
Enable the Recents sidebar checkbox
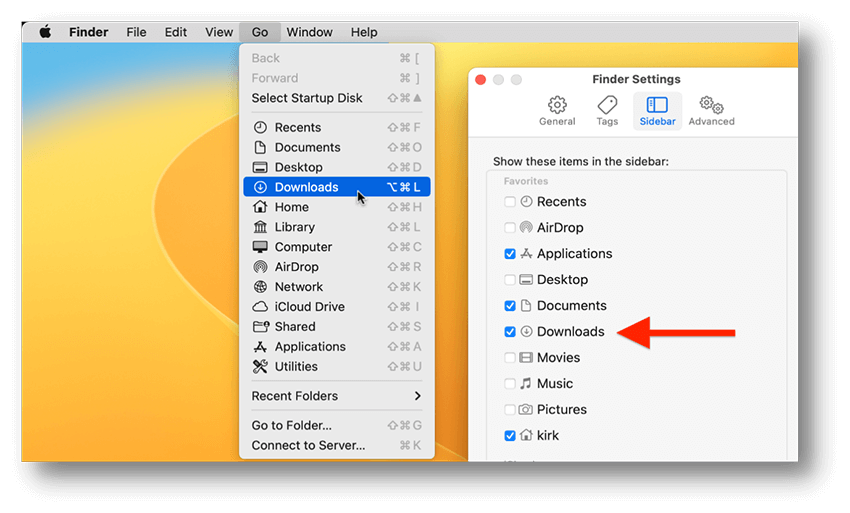510,202
